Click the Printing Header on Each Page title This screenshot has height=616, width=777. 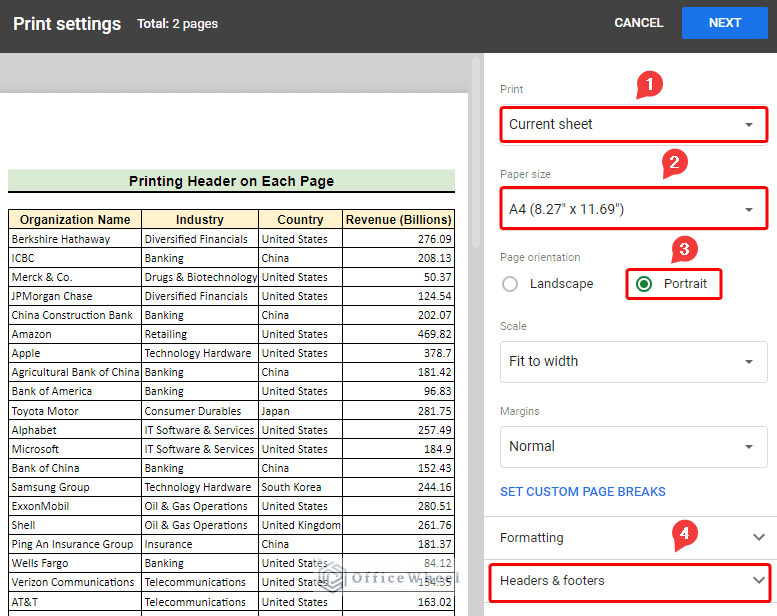tap(231, 181)
